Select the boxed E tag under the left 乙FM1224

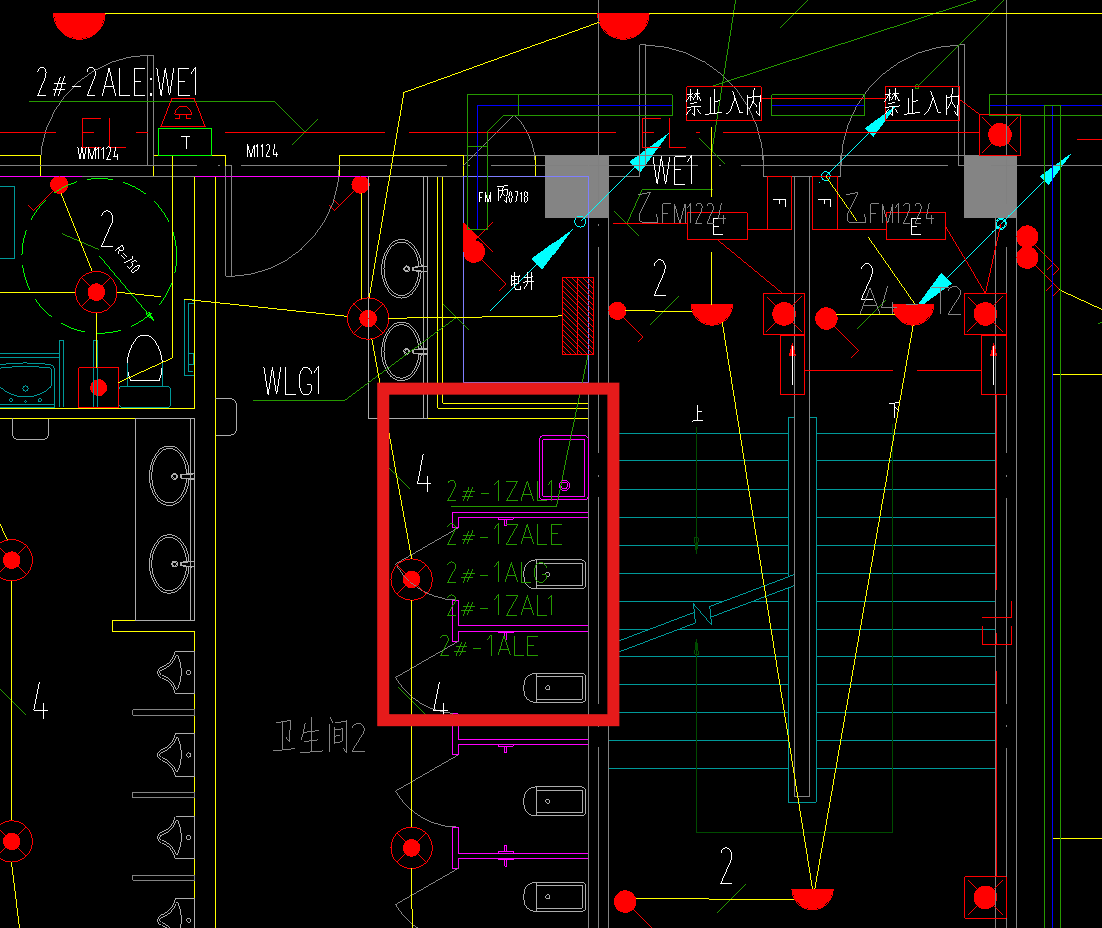point(718,226)
